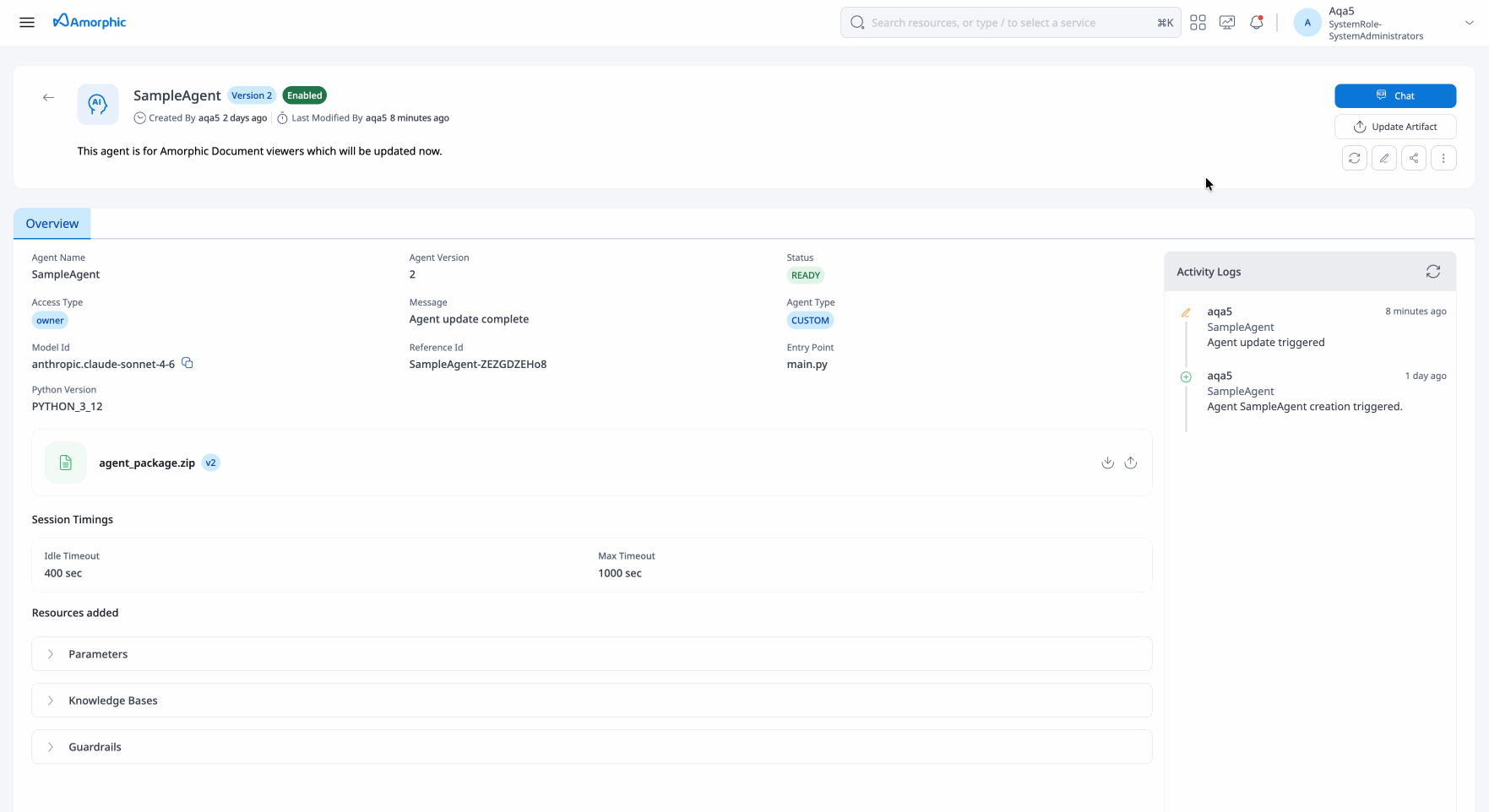1489x812 pixels.
Task: Expand the Guardrails section
Action: (592, 747)
